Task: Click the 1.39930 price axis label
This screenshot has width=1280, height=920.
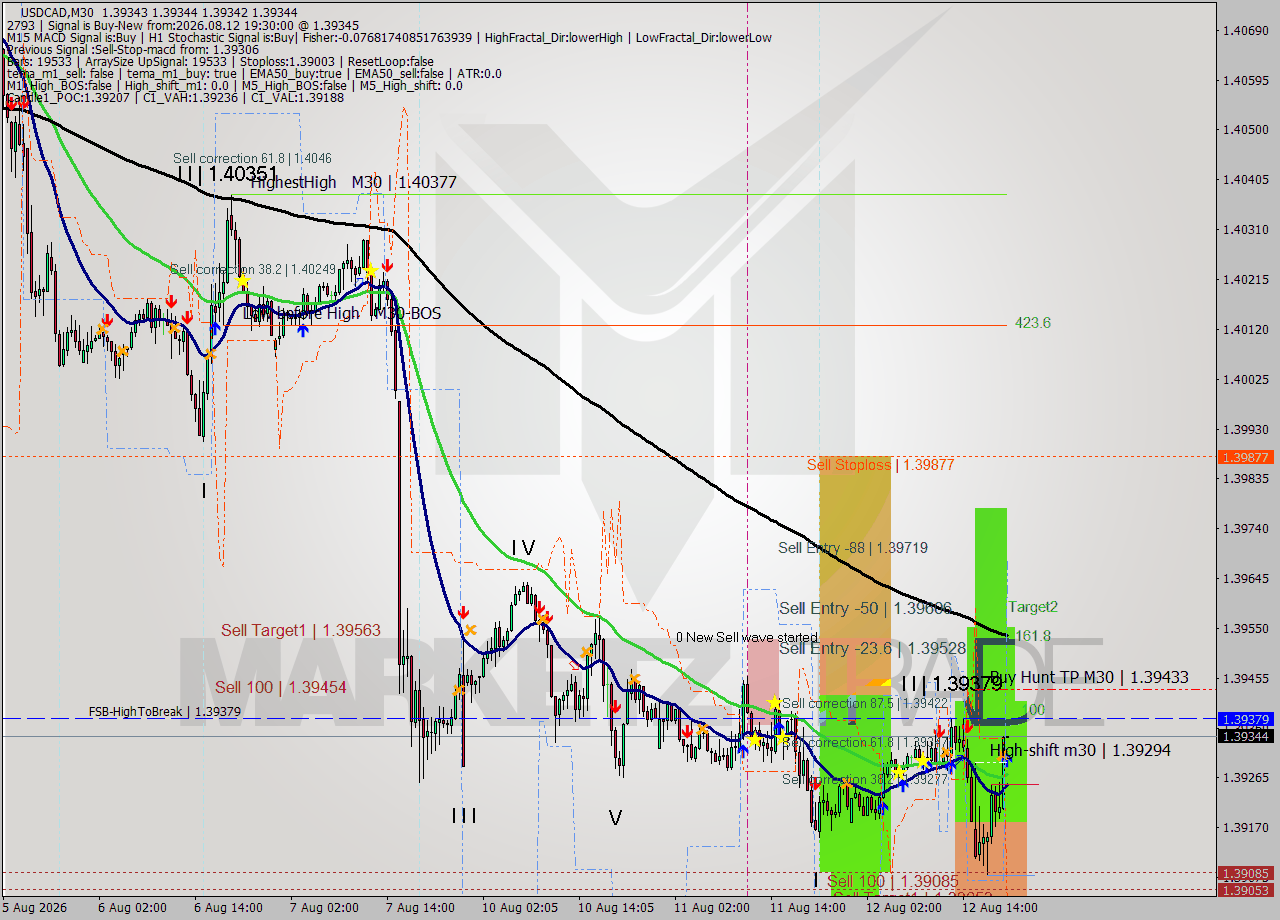Action: pyautogui.click(x=1245, y=429)
